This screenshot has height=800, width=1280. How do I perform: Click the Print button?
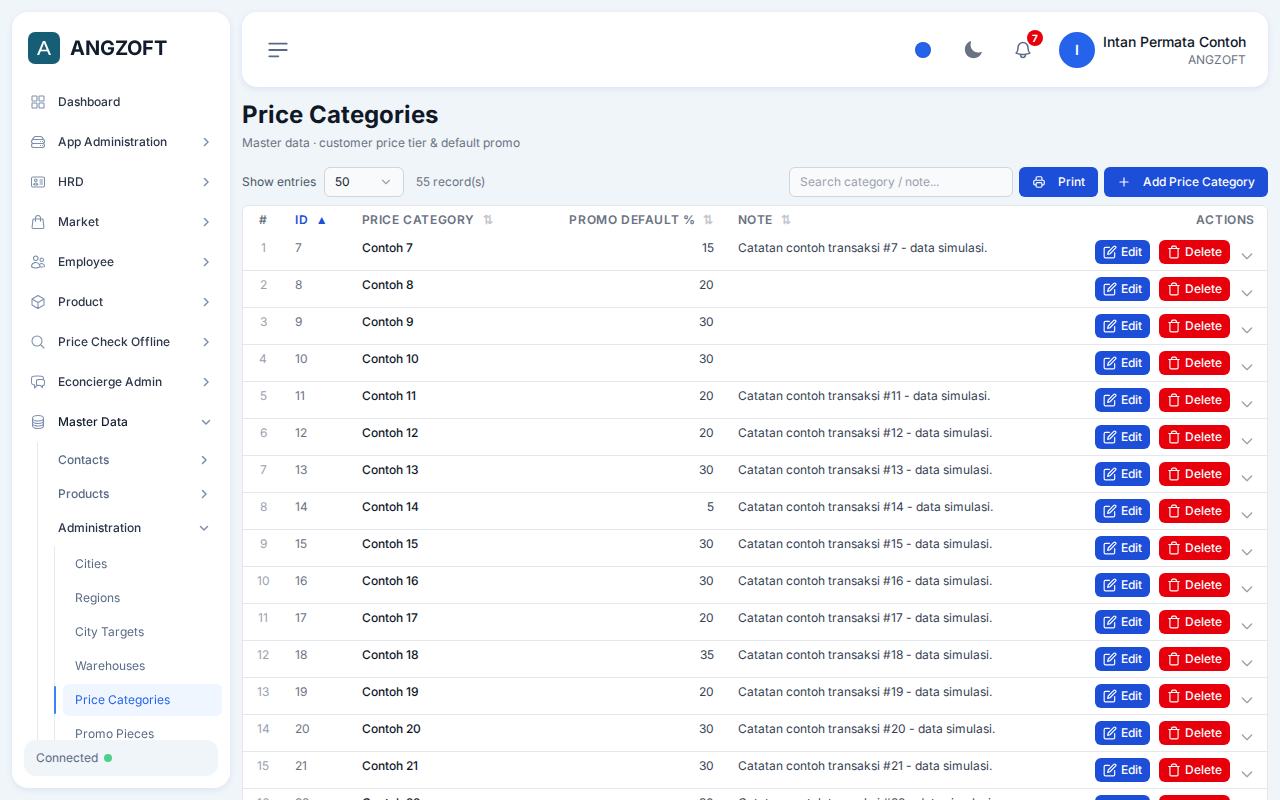[x=1058, y=182]
